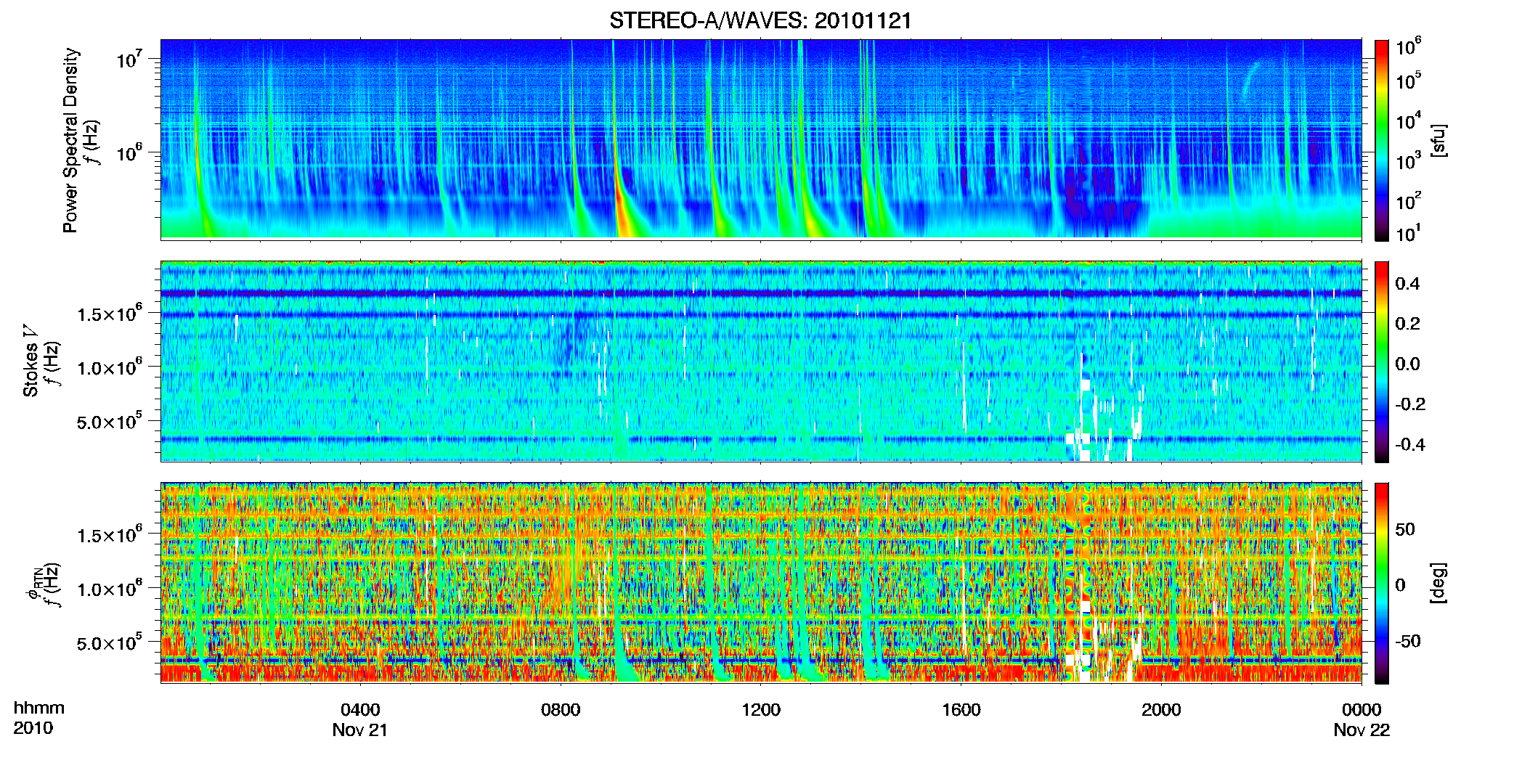Click the 0.2 Stokes colorbar label

(1407, 324)
